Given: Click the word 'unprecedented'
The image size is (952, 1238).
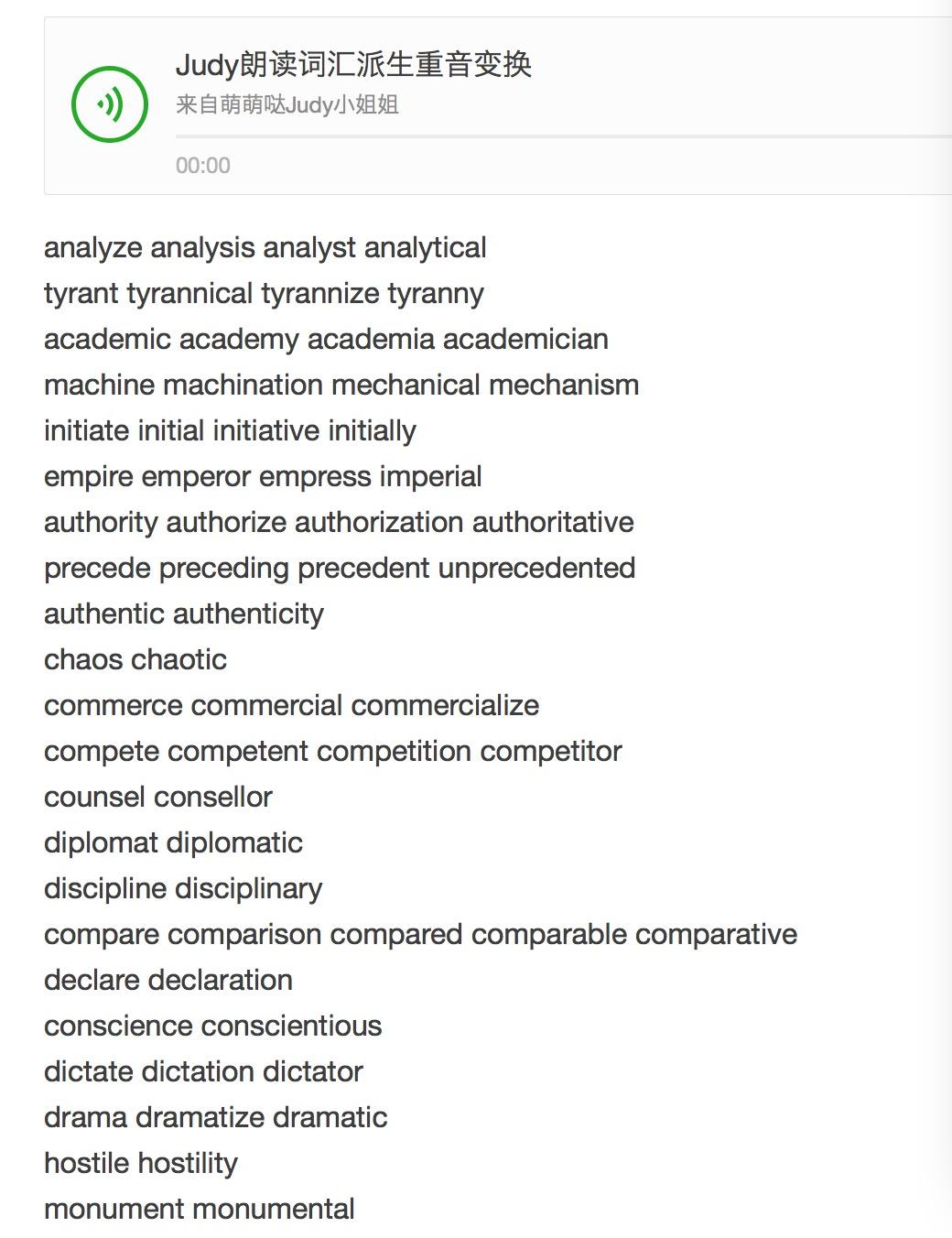Looking at the screenshot, I should point(536,569).
